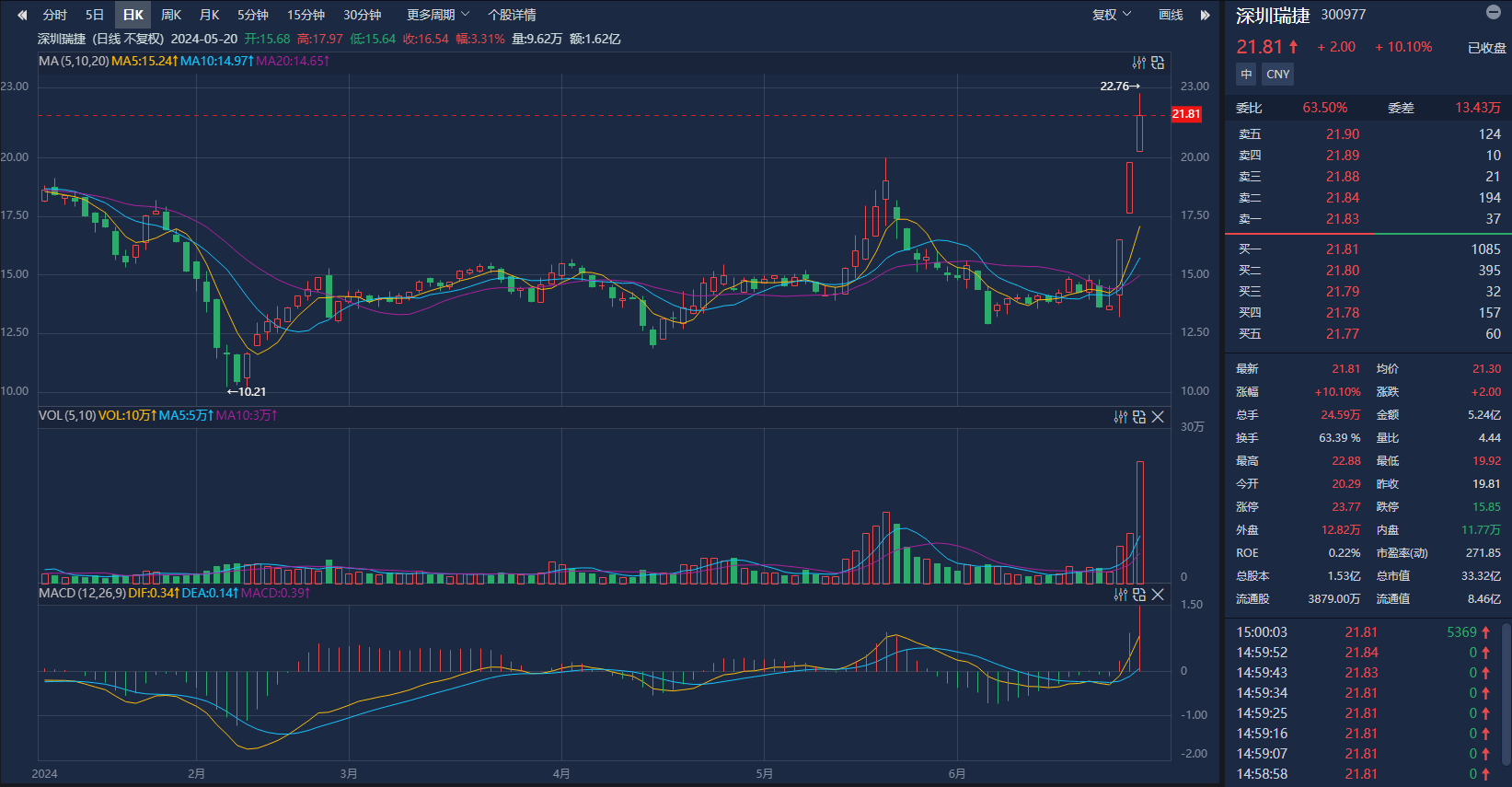Collapse chart with left double-arrow icon
1512x787 pixels.
coord(22,15)
